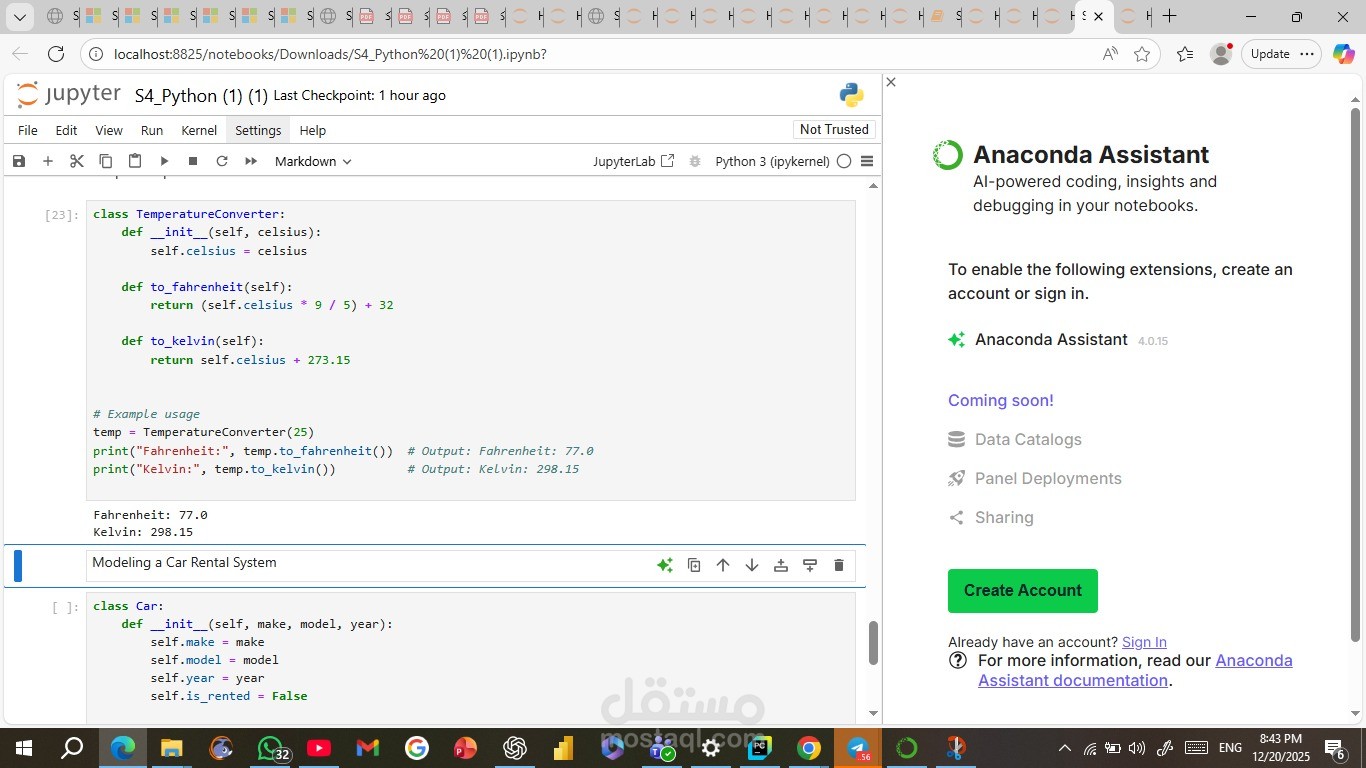Cut the selected cell with scissors icon

(76, 161)
